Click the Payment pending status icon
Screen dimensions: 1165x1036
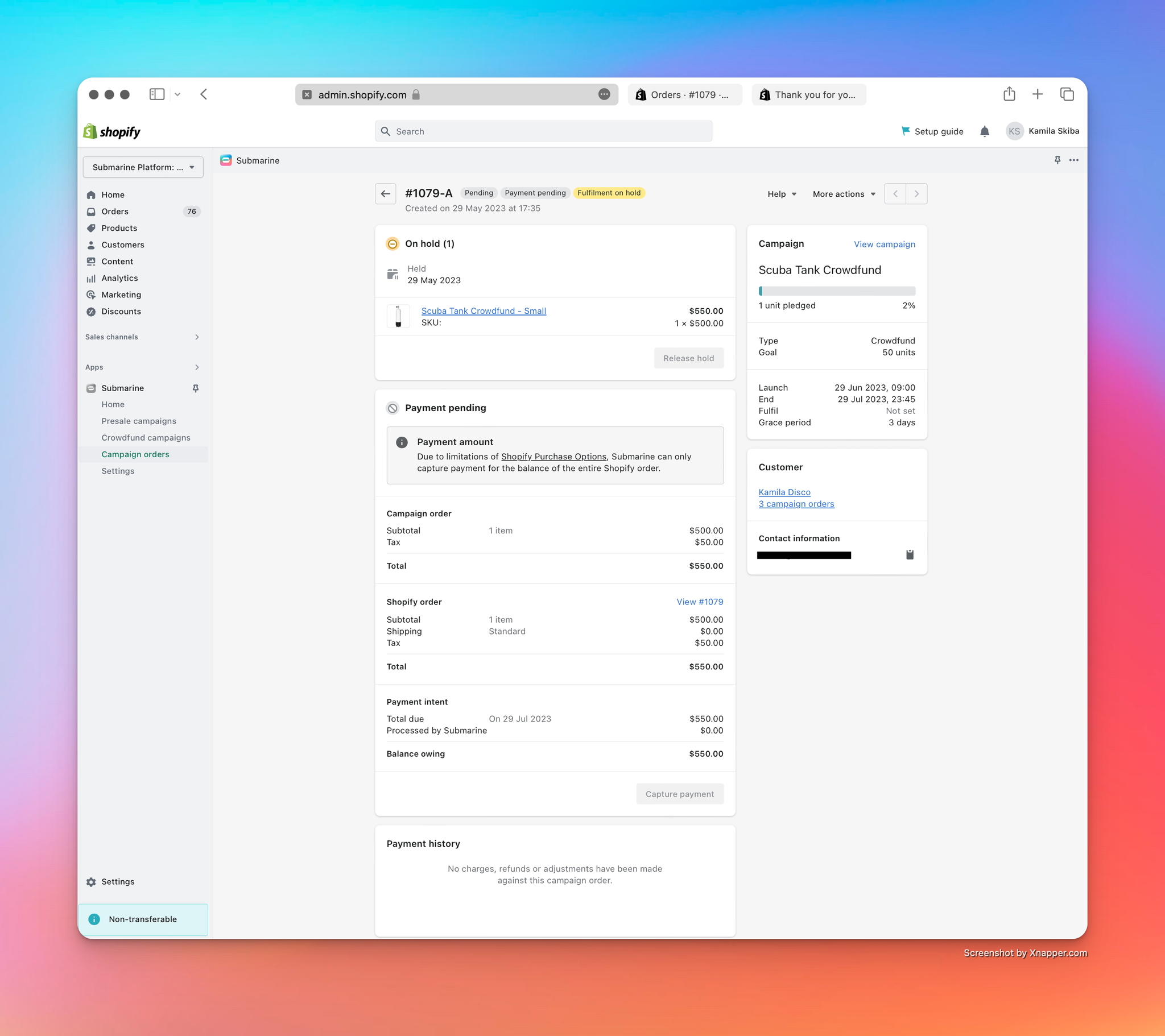[393, 408]
